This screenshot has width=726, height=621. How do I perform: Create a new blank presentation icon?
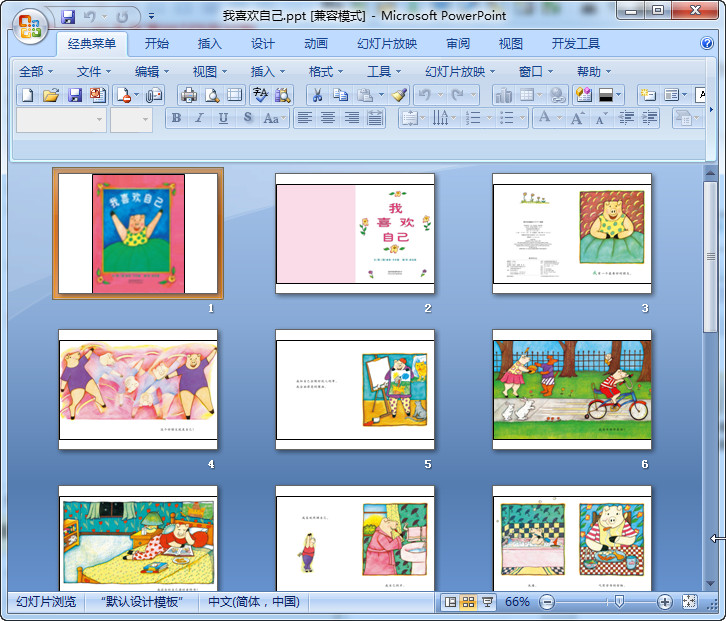tap(27, 95)
